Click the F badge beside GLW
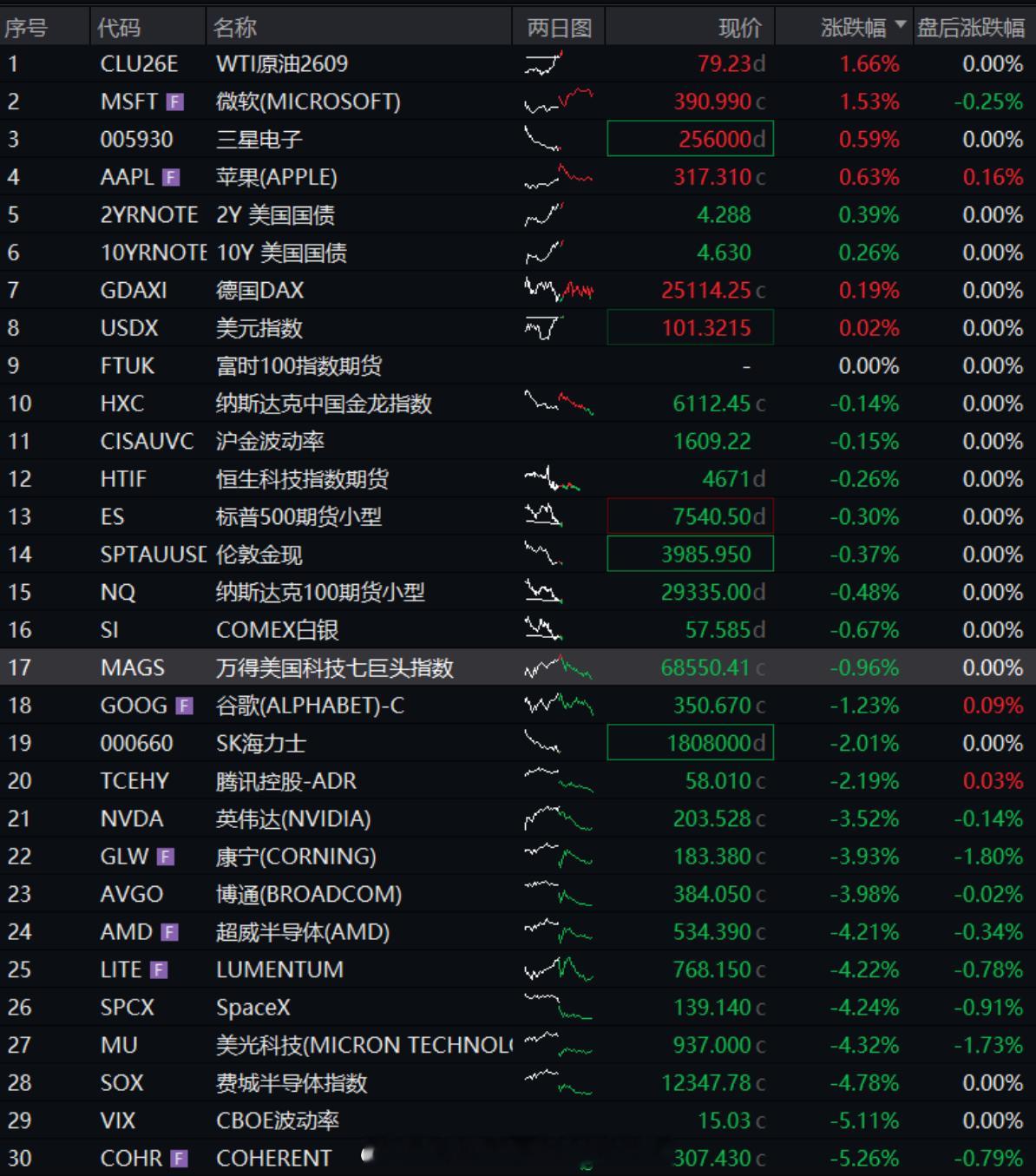The width and height of the screenshot is (1036, 1176). pyautogui.click(x=166, y=857)
